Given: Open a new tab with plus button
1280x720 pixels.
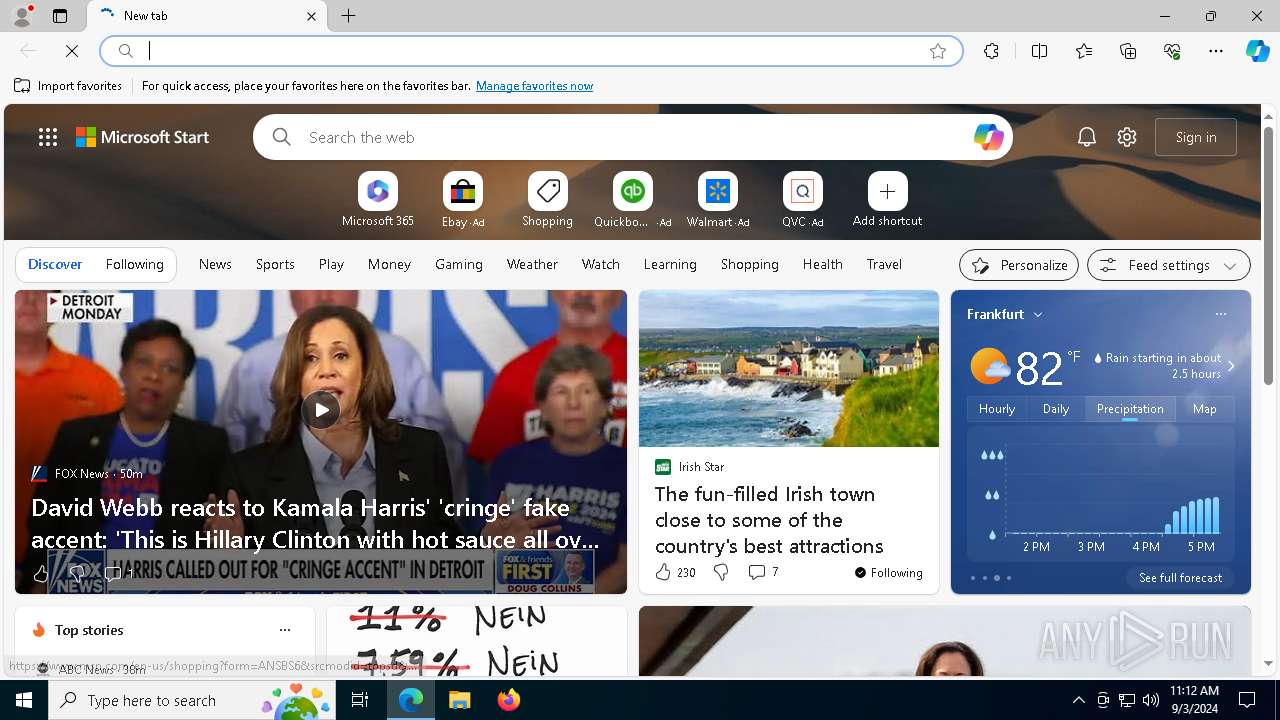Looking at the screenshot, I should 348,16.
